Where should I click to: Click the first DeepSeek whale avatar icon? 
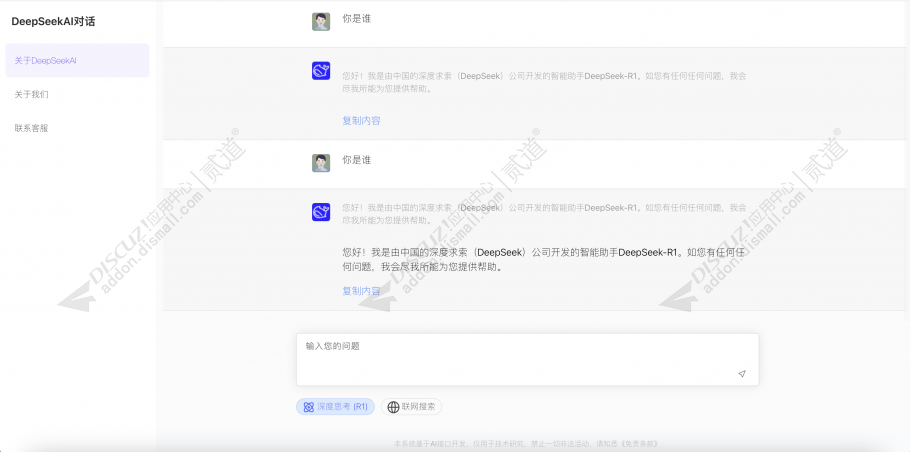[321, 71]
